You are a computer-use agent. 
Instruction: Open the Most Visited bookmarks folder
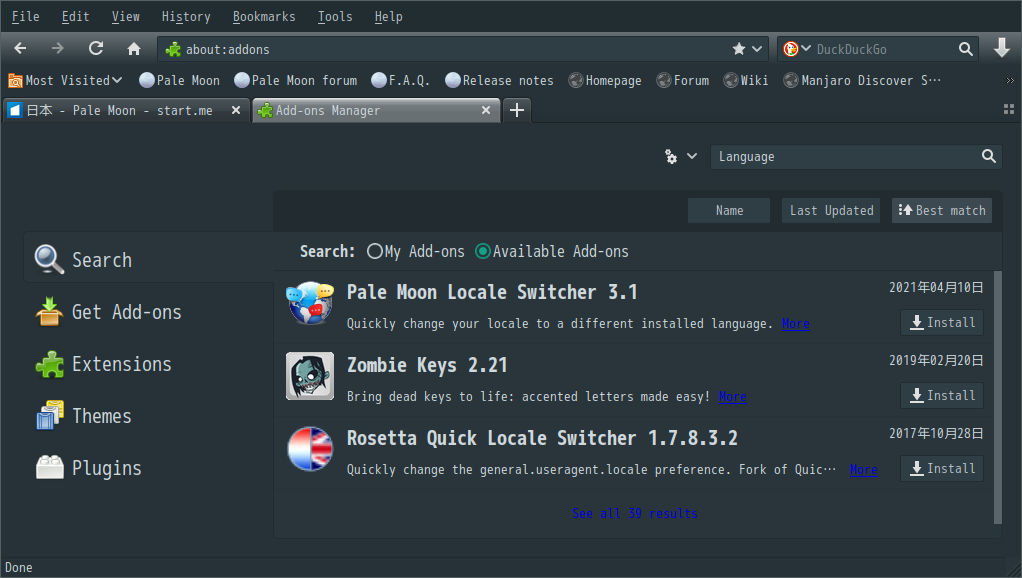coord(65,80)
